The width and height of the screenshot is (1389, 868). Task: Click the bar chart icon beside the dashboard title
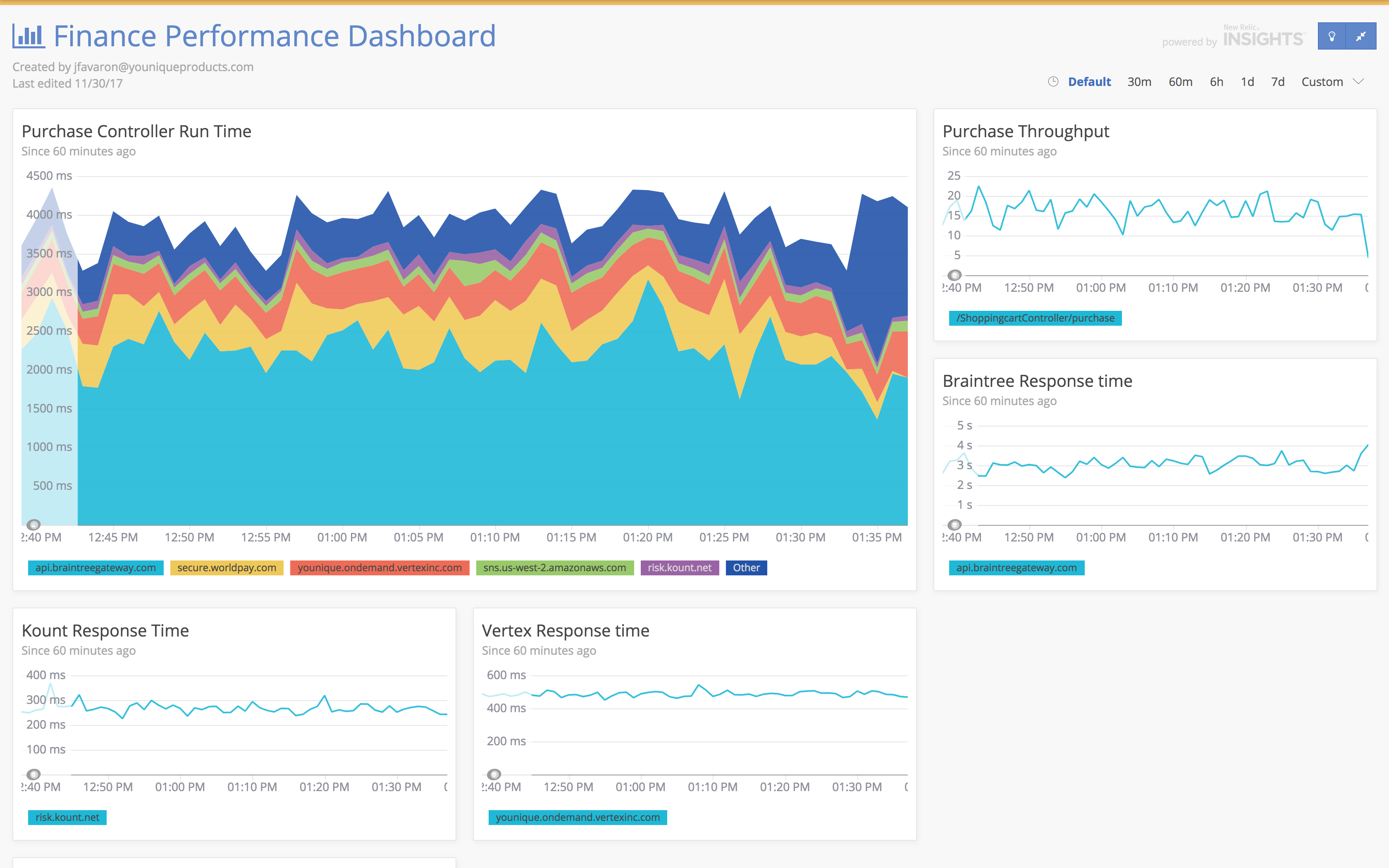point(28,36)
